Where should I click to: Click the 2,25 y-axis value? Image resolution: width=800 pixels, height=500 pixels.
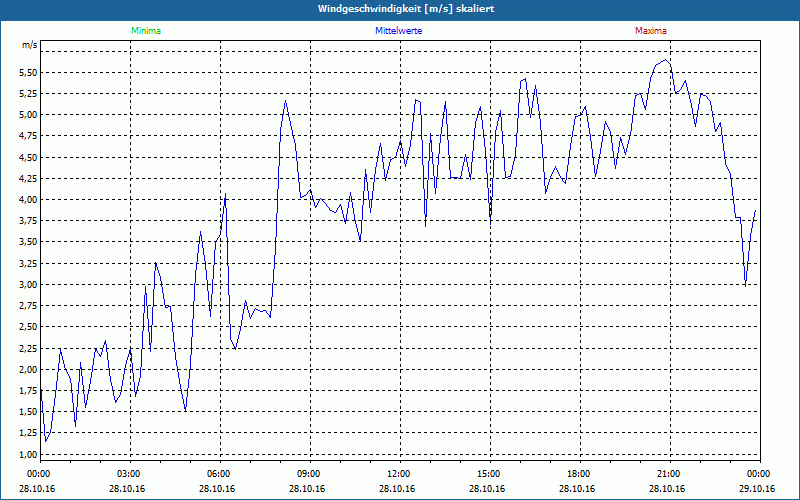tap(29, 348)
